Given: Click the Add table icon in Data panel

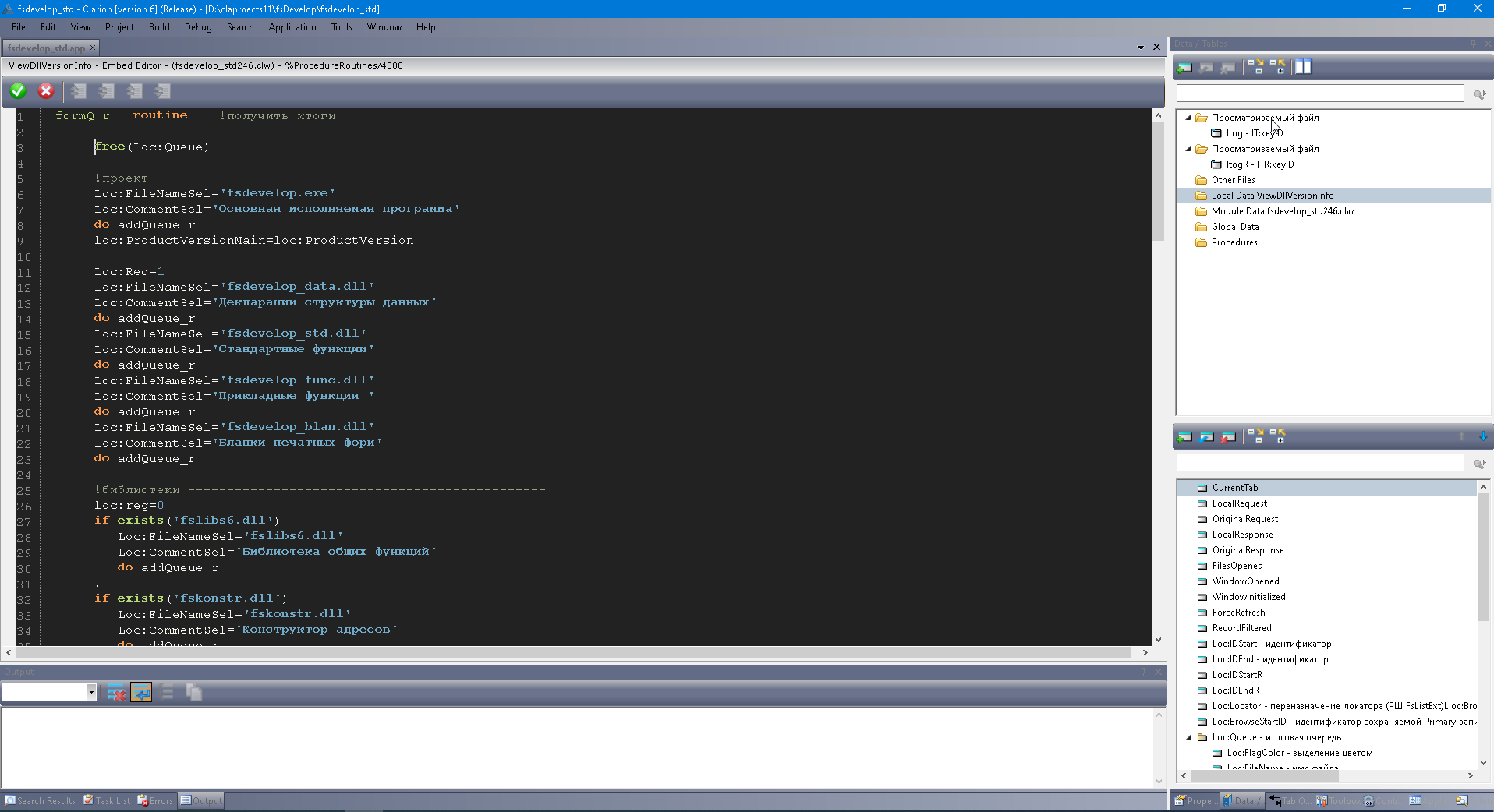Looking at the screenshot, I should [x=1184, y=68].
